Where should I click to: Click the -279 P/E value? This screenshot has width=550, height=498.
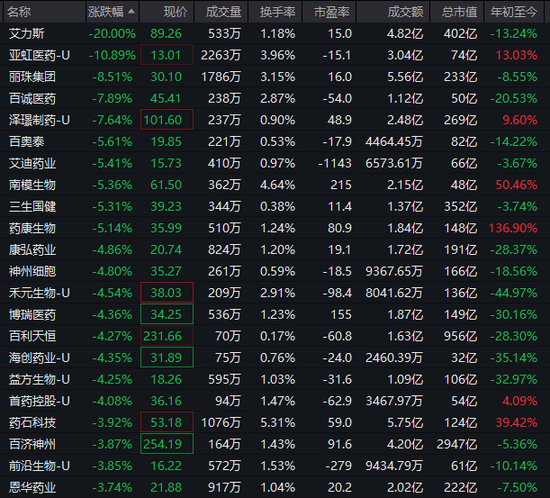point(338,466)
